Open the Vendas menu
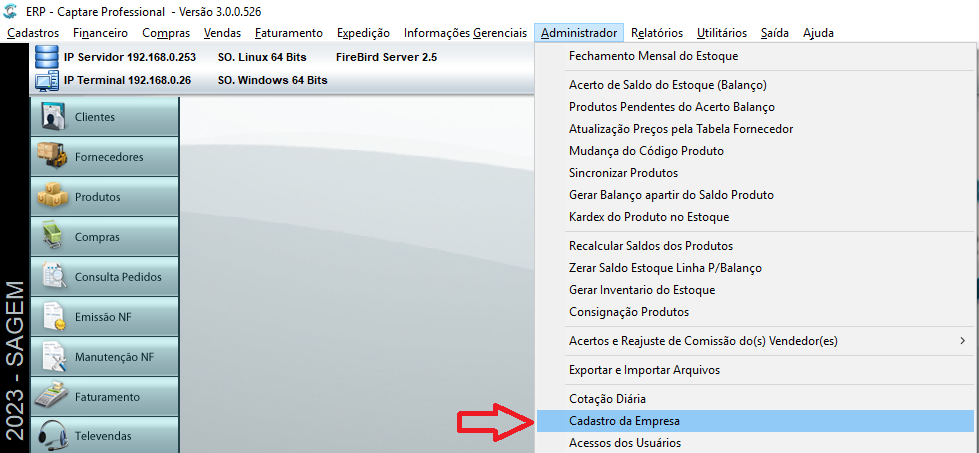 coord(222,33)
